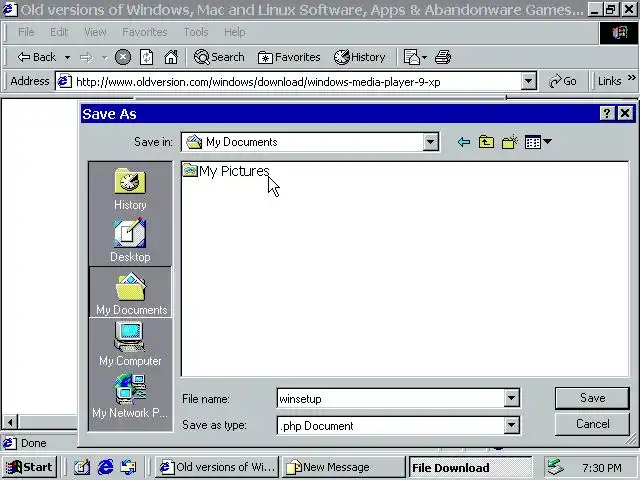Switch to File Download taskbar button
The height and width of the screenshot is (480, 640).
click(x=471, y=467)
